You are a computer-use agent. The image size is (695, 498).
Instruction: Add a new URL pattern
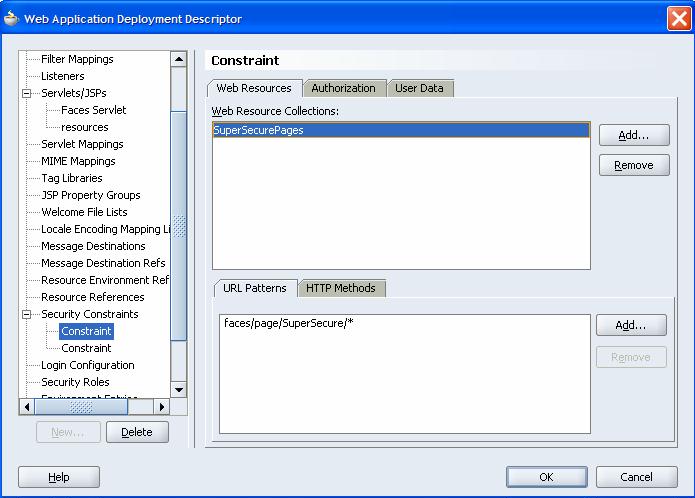pyautogui.click(x=631, y=325)
